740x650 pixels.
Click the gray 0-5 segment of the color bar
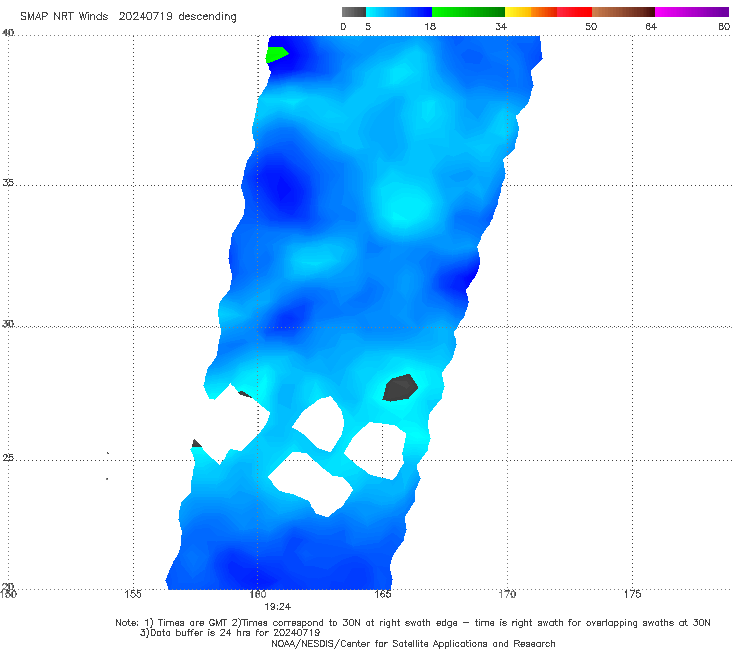pyautogui.click(x=354, y=12)
